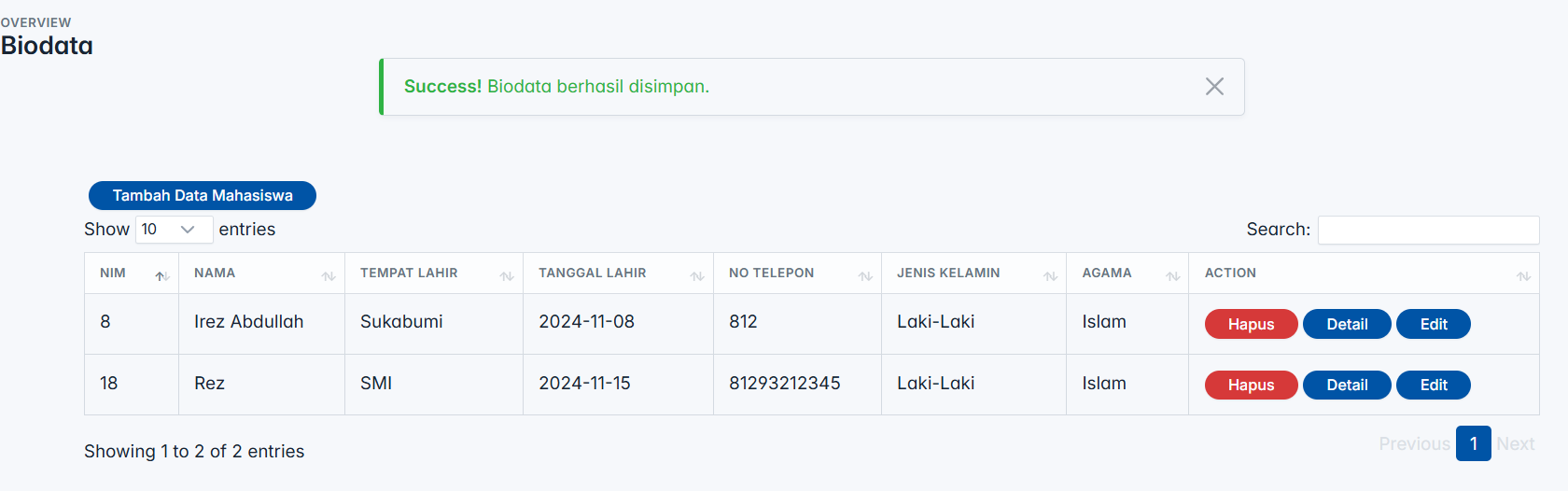Click the TEMPAT LAHIR sort arrows
Image resolution: width=1568 pixels, height=491 pixels.
pos(507,275)
